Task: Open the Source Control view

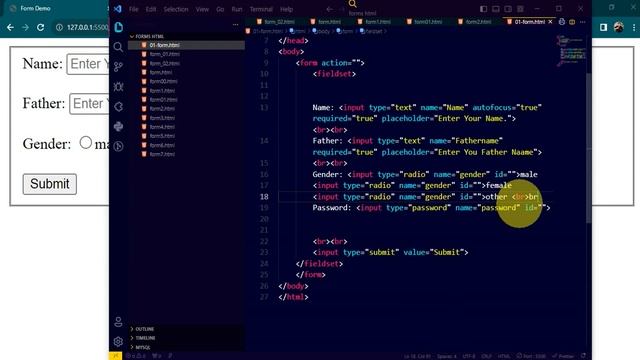Action: pos(118,67)
